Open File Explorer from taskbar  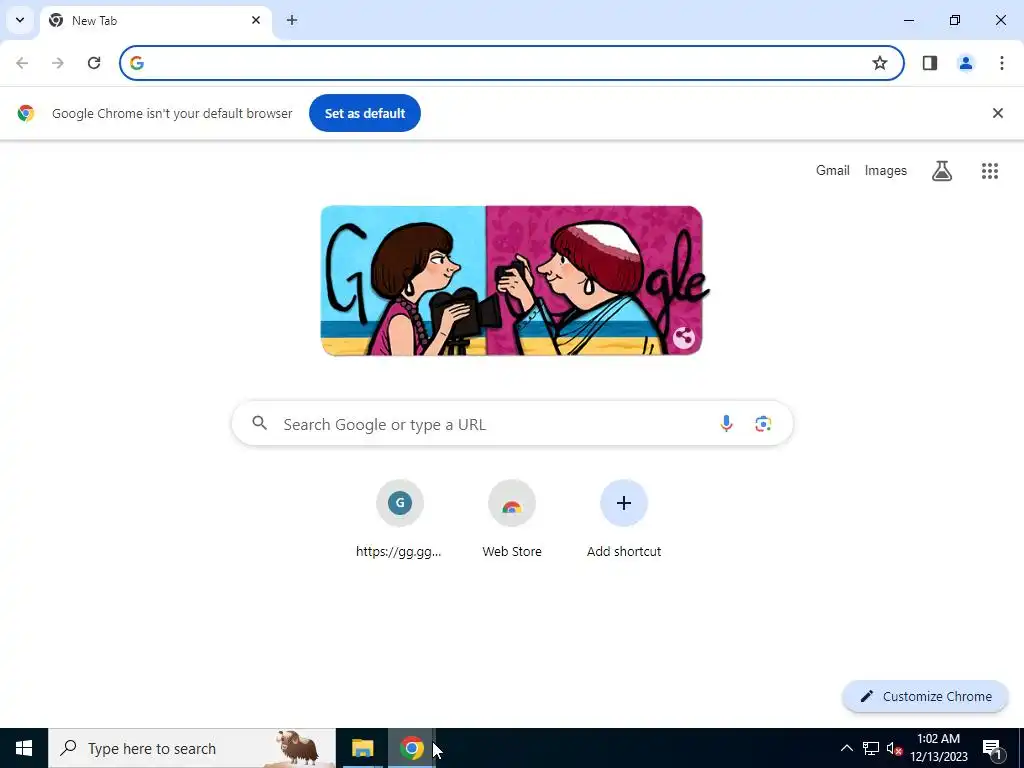pos(362,748)
